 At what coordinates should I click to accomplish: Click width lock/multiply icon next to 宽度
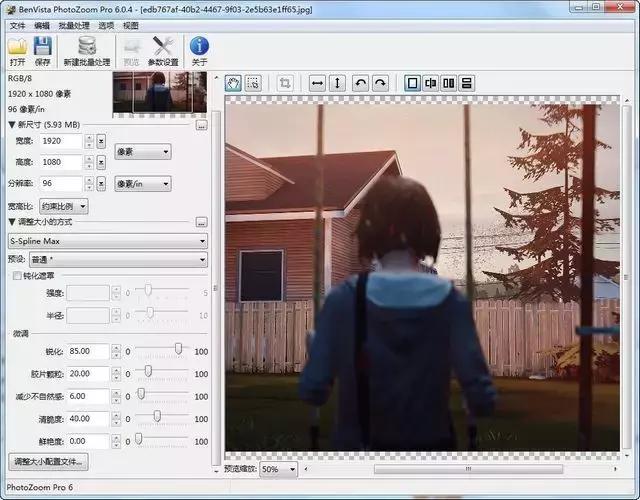click(101, 141)
